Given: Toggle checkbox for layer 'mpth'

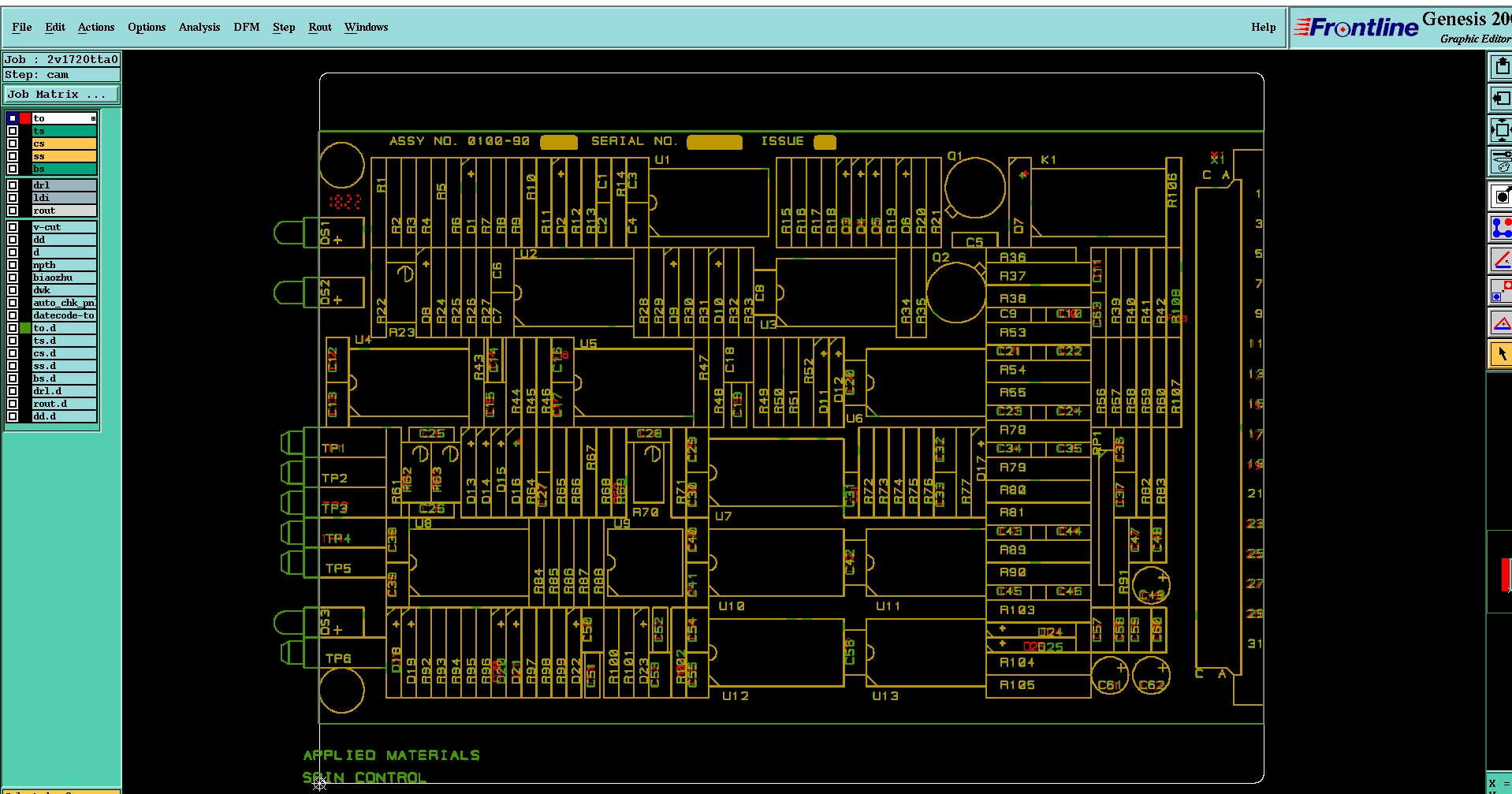Looking at the screenshot, I should coord(13,265).
